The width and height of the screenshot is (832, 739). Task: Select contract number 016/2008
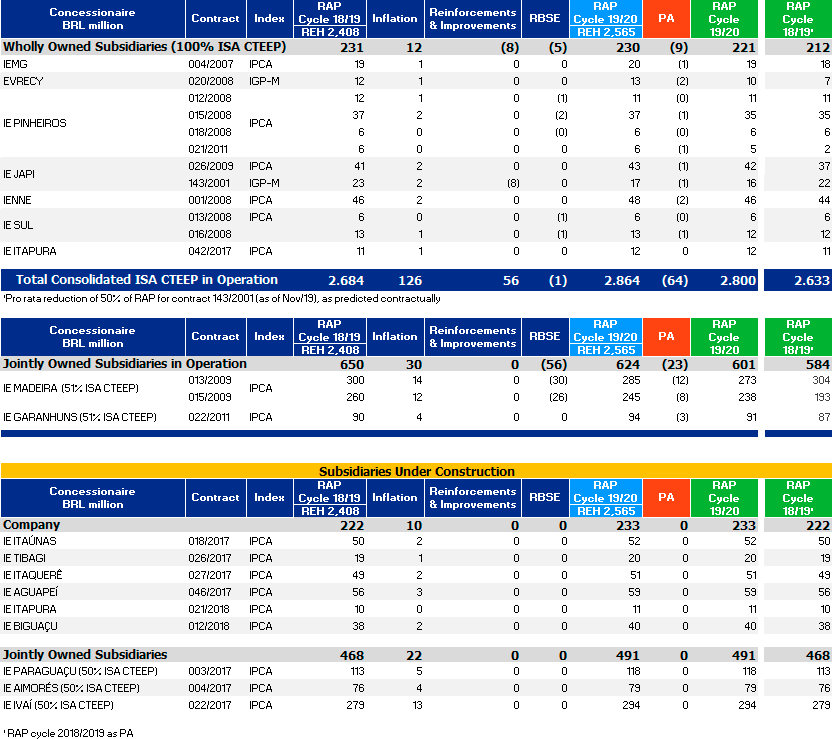pyautogui.click(x=211, y=234)
